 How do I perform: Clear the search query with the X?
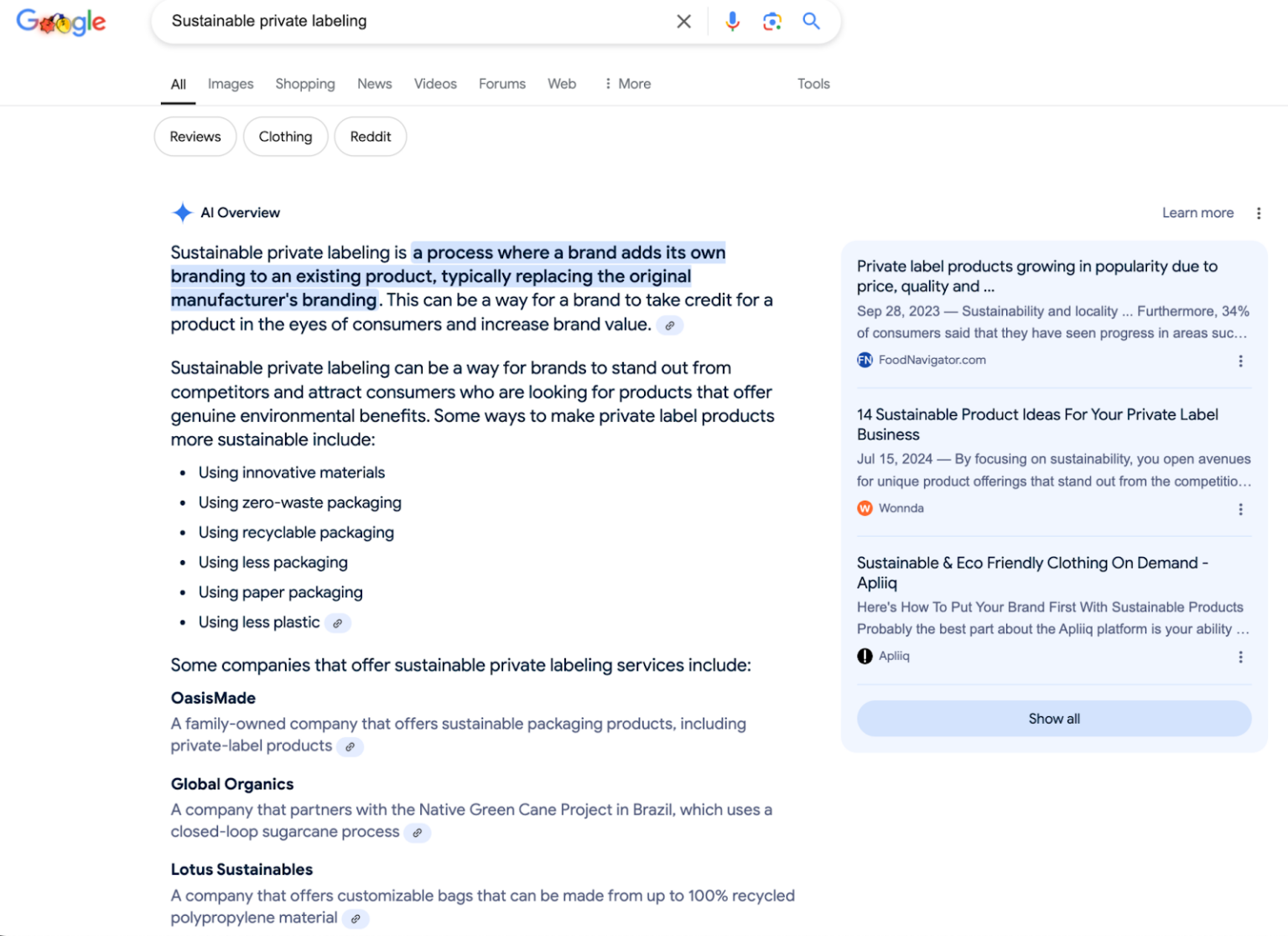click(683, 21)
